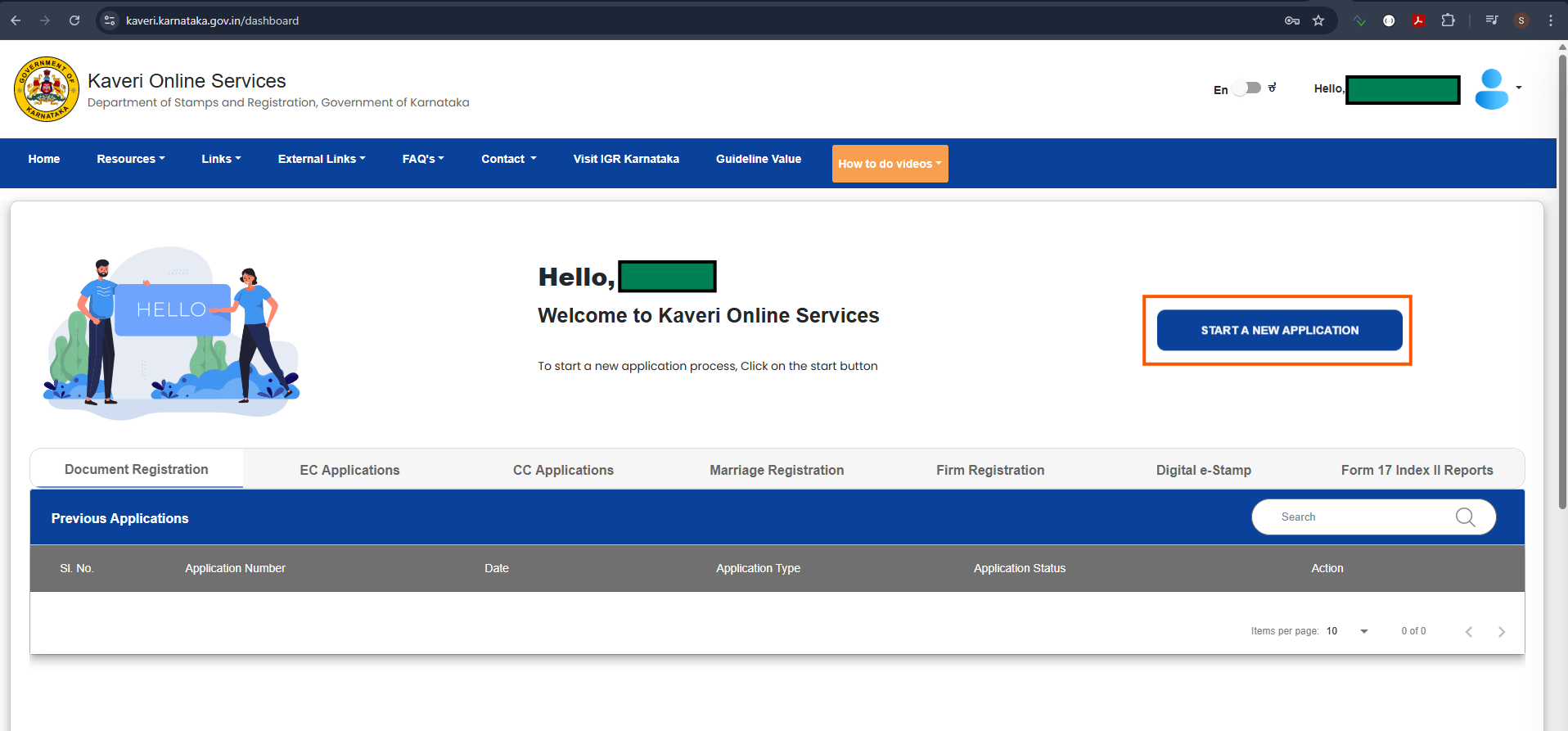1568x731 pixels.
Task: Click the Application Status column header
Action: click(x=1020, y=568)
